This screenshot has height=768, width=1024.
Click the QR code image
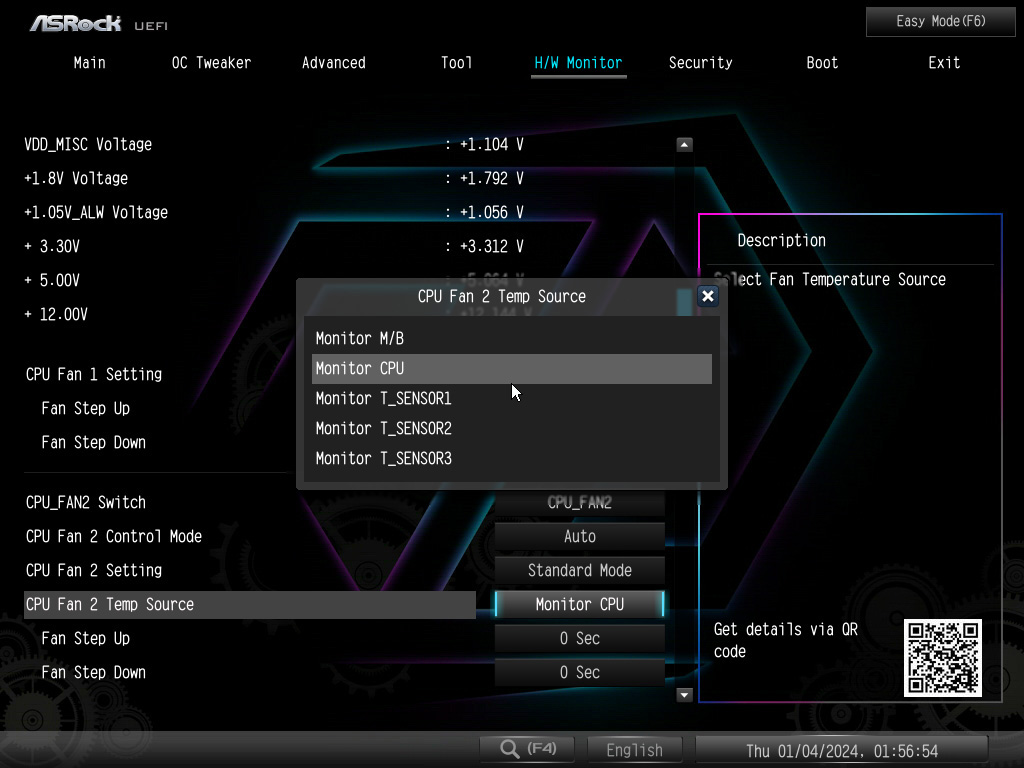[942, 658]
